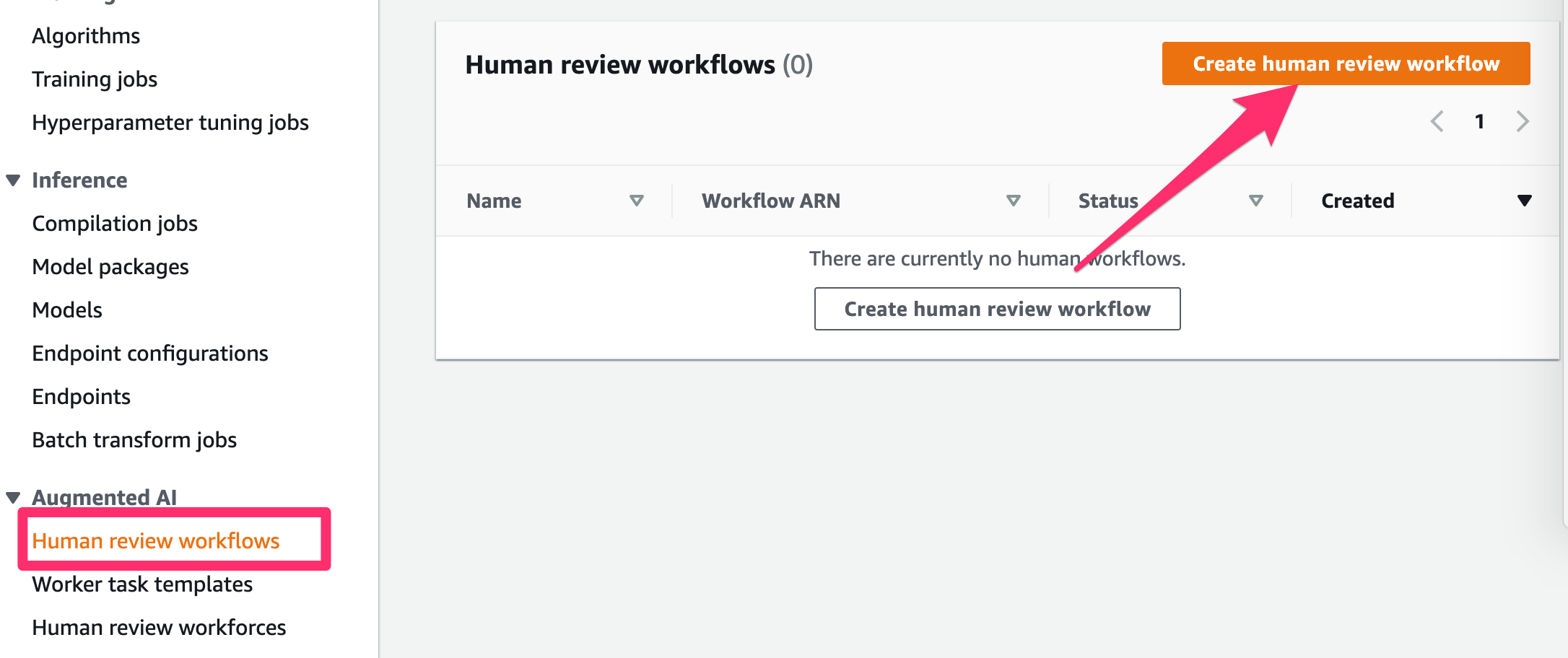Click the Workflow ARN column header
This screenshot has height=658, width=1568.
pos(771,201)
